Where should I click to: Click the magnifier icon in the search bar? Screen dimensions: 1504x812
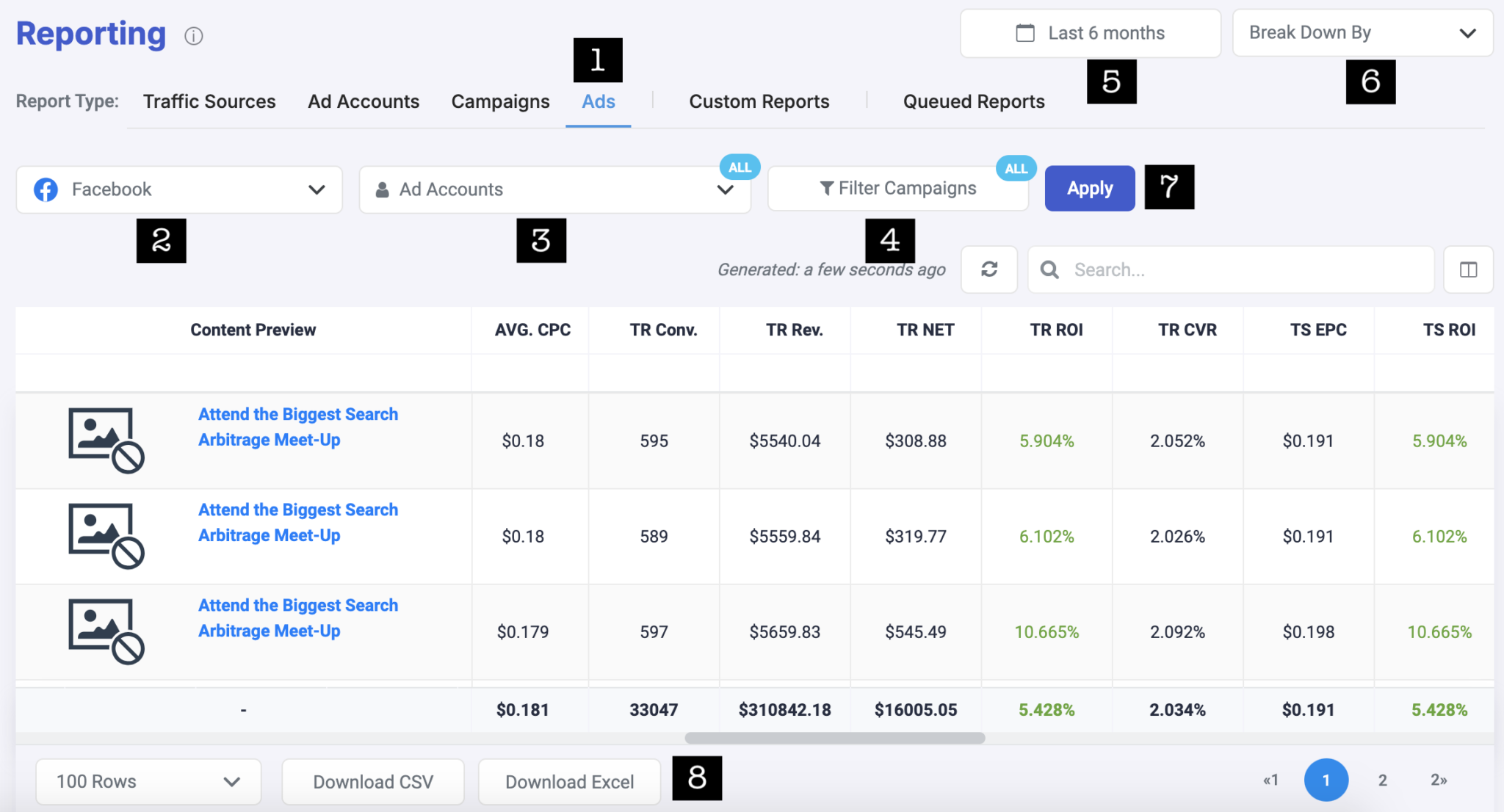[1050, 269]
